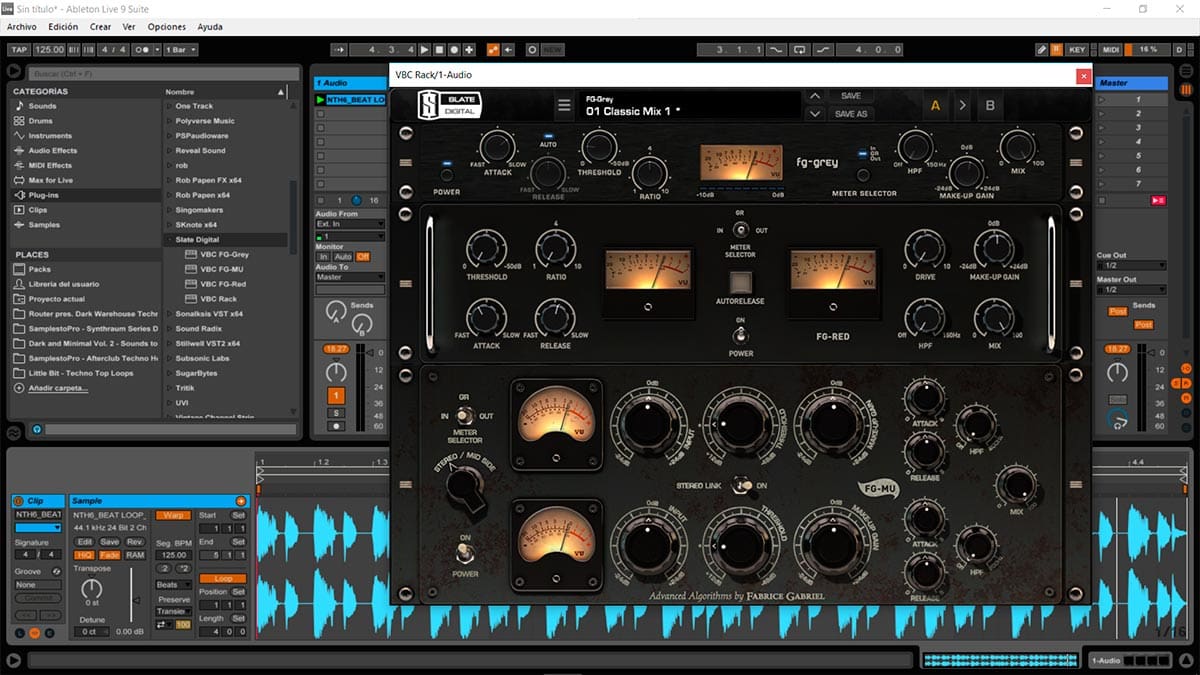This screenshot has width=1200, height=675.
Task: Start playback with the transport Play button
Action: pyautogui.click(x=425, y=49)
